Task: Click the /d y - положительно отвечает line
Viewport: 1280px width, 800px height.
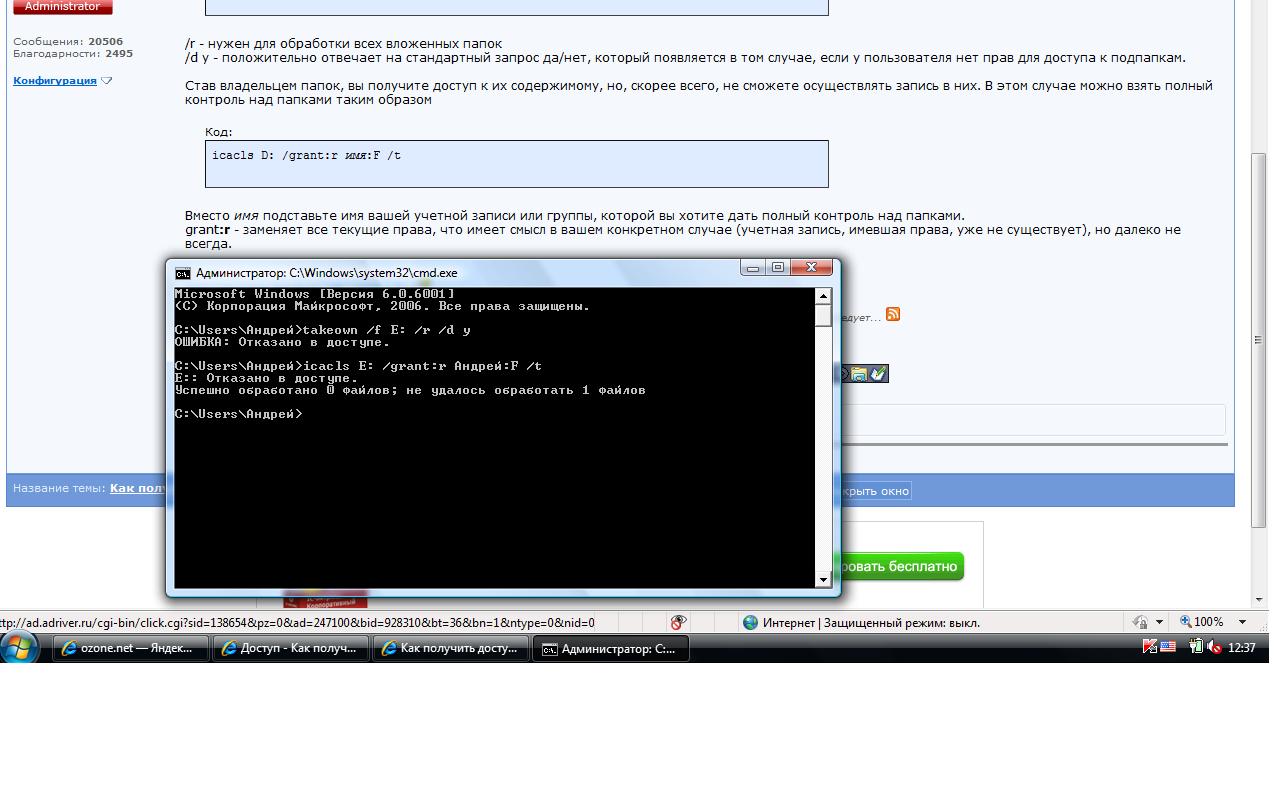Action: coord(685,58)
